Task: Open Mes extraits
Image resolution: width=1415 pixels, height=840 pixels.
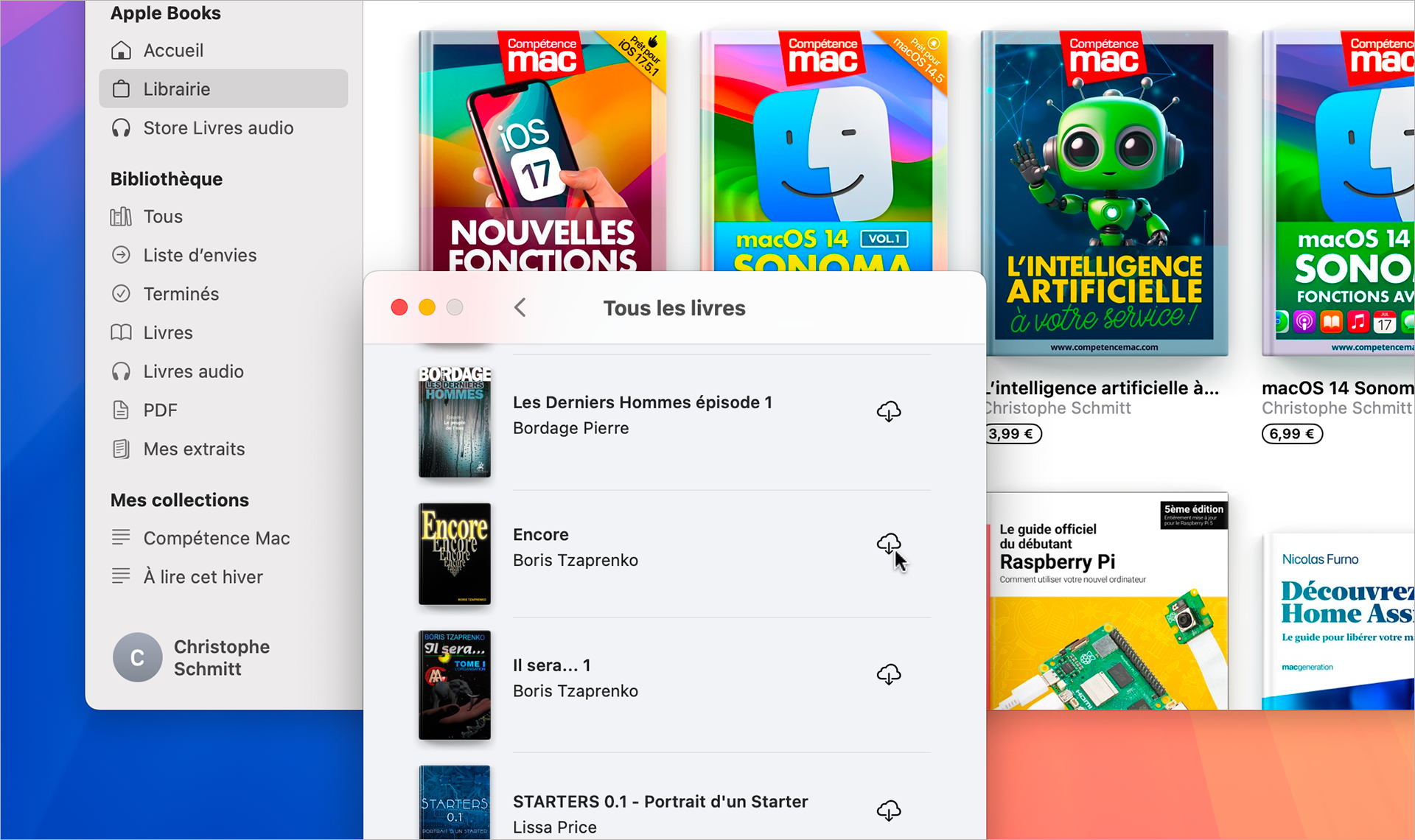Action: pyautogui.click(x=223, y=449)
